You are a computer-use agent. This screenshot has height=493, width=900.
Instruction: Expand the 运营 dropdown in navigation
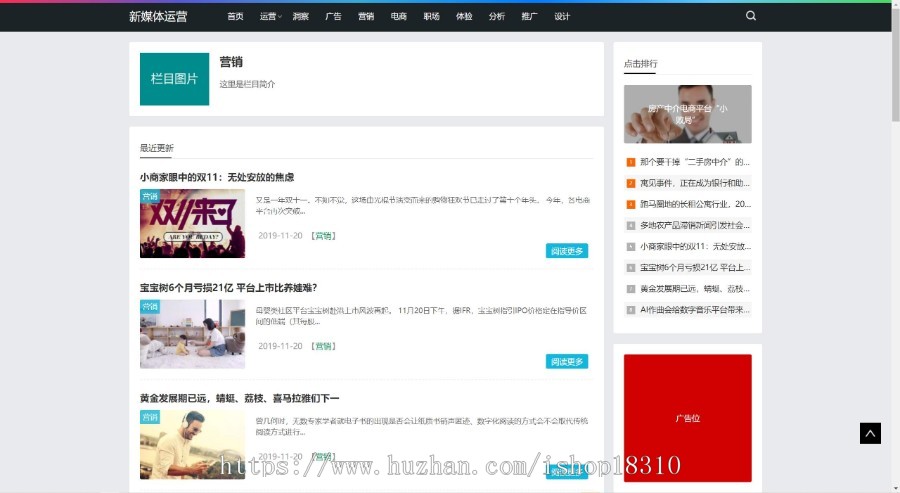(270, 16)
